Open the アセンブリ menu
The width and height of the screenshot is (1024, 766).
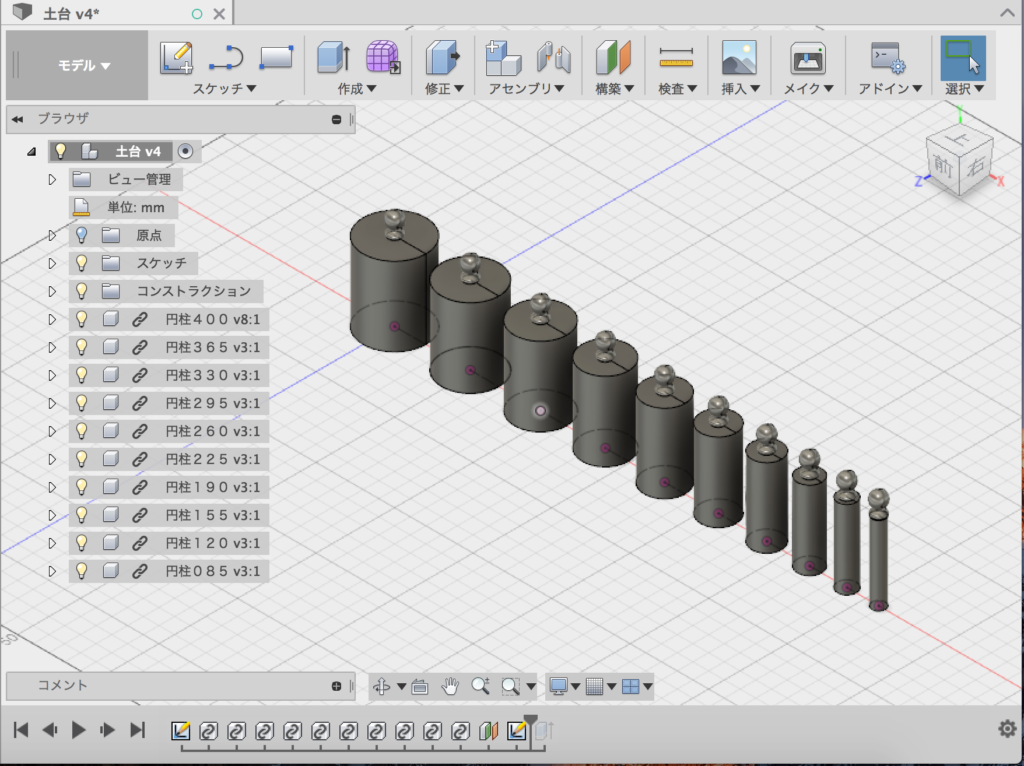pyautogui.click(x=526, y=88)
